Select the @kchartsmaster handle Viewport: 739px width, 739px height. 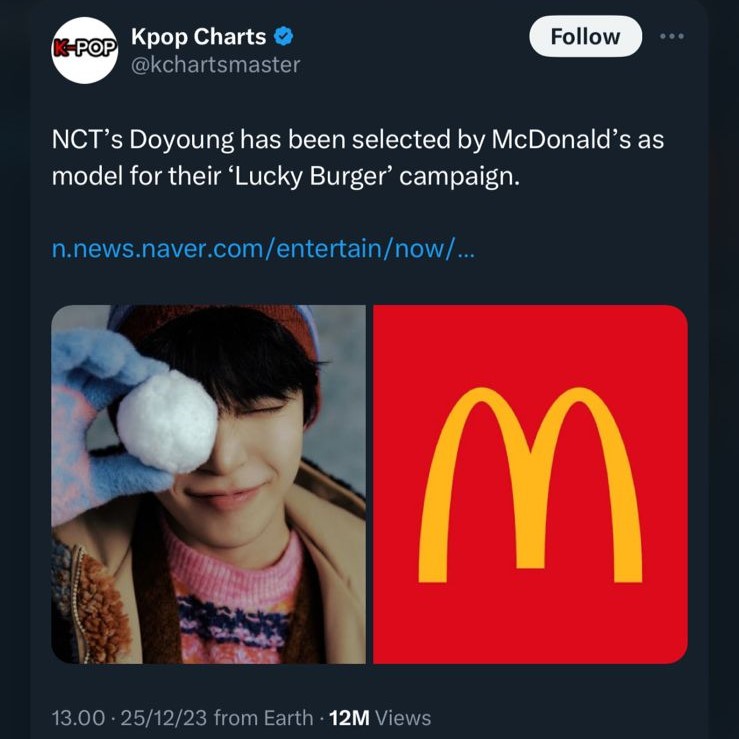tap(216, 65)
